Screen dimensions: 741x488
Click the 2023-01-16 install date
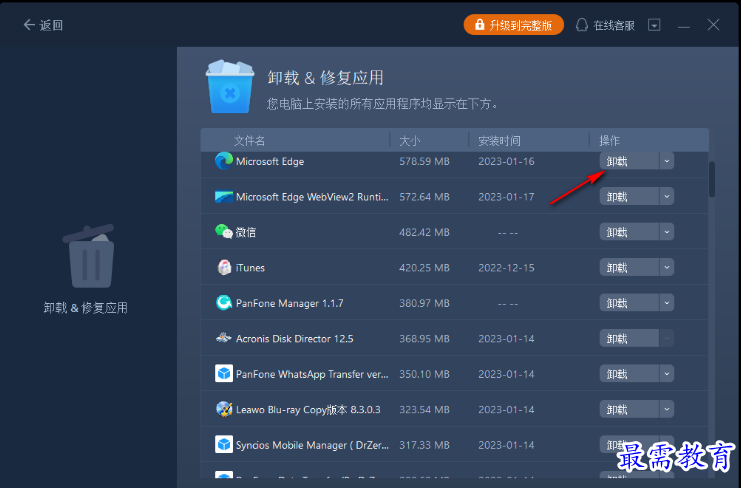(x=506, y=161)
